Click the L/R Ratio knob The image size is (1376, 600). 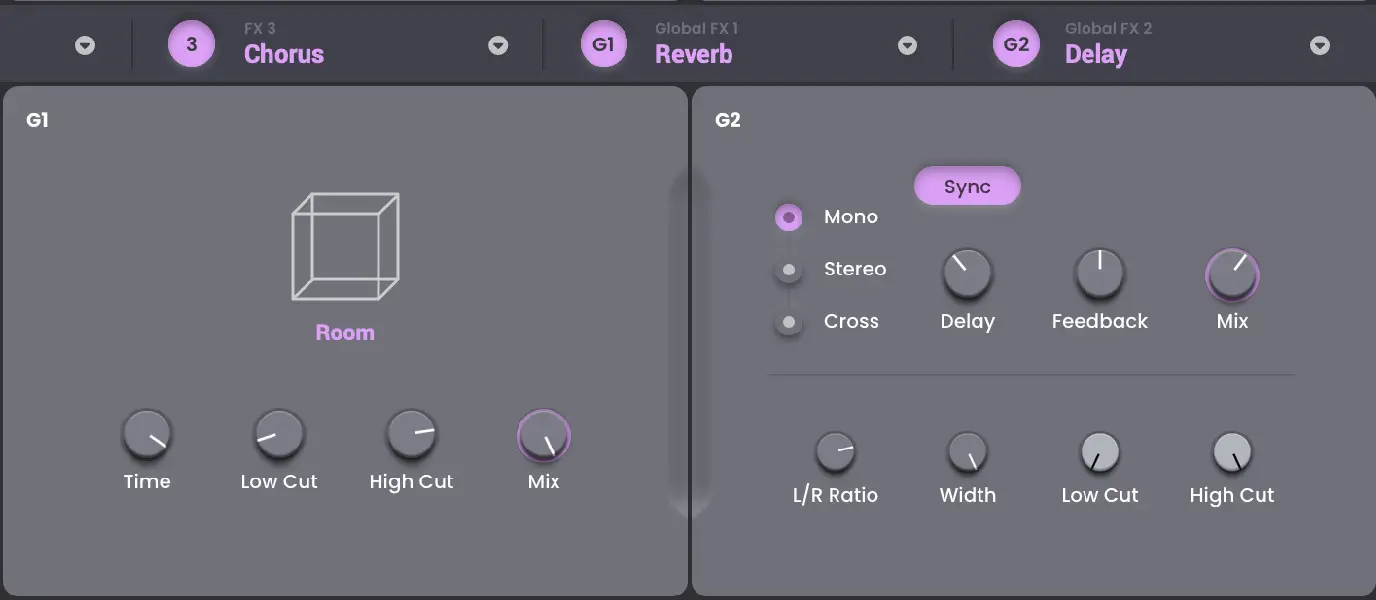835,452
